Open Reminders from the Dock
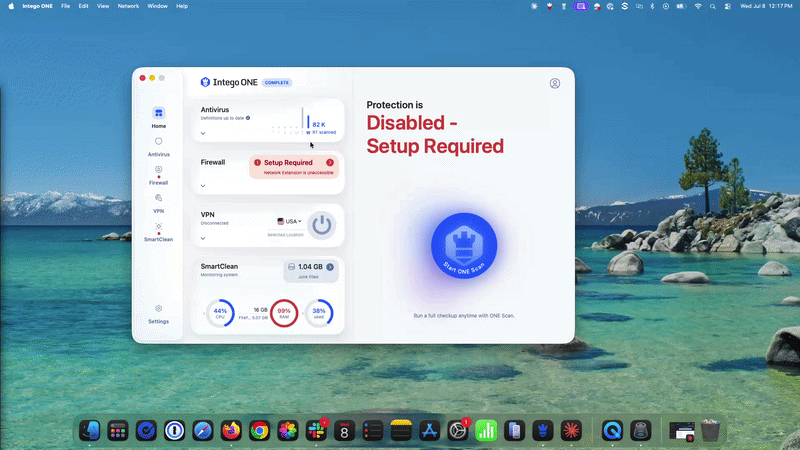This screenshot has height=450, width=800. tap(373, 431)
